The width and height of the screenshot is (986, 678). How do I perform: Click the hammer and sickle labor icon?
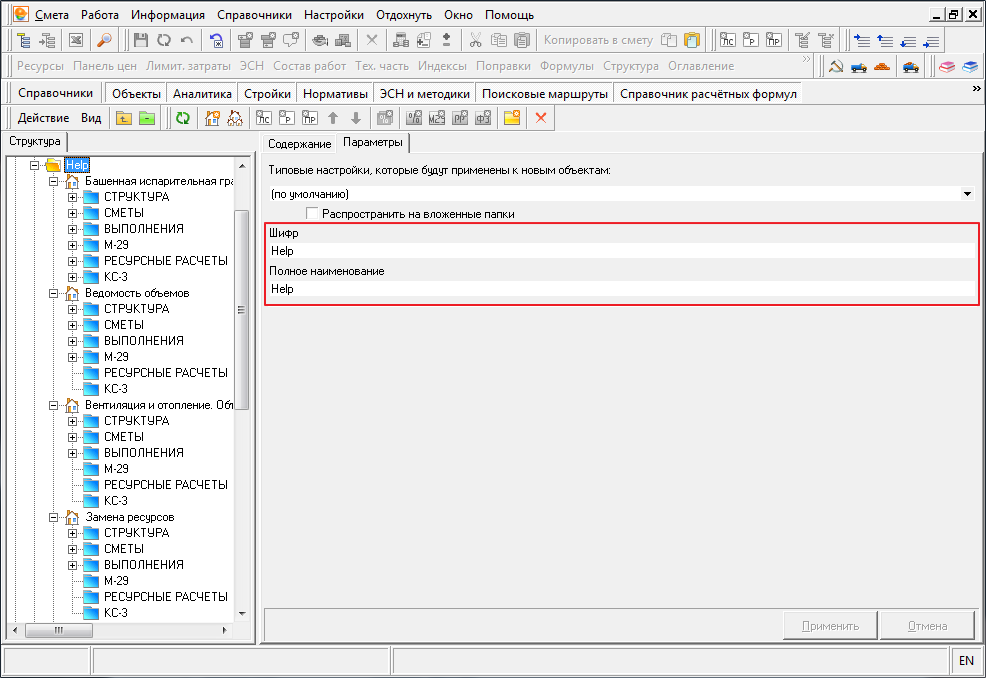836,65
